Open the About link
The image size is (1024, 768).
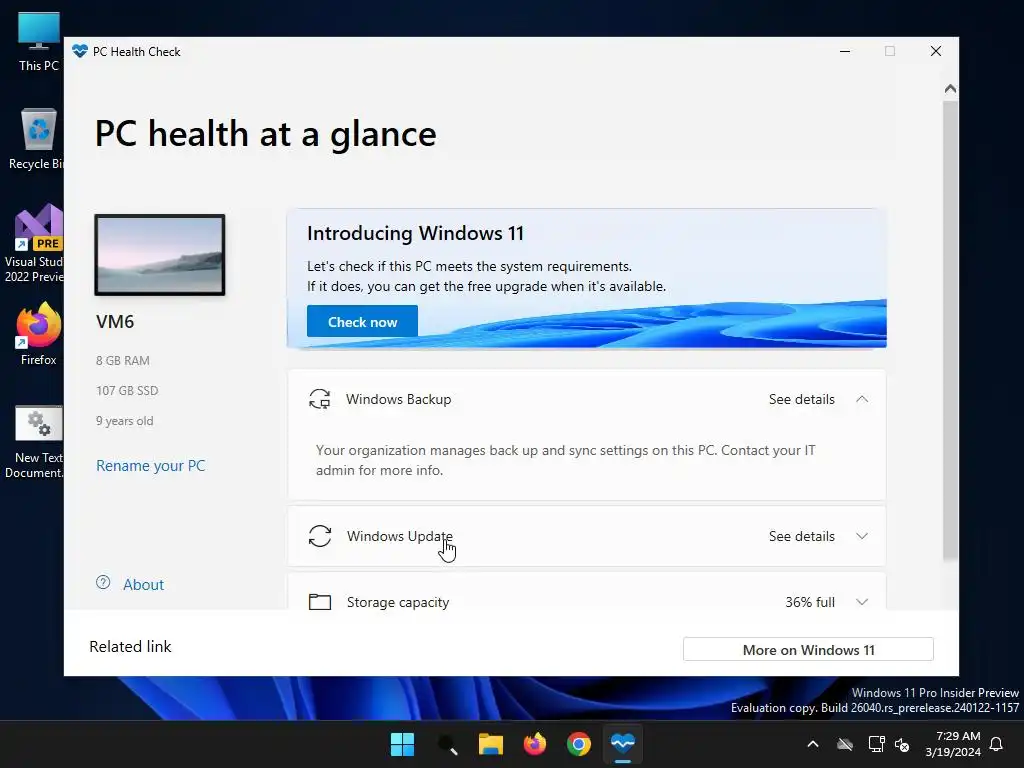point(144,584)
